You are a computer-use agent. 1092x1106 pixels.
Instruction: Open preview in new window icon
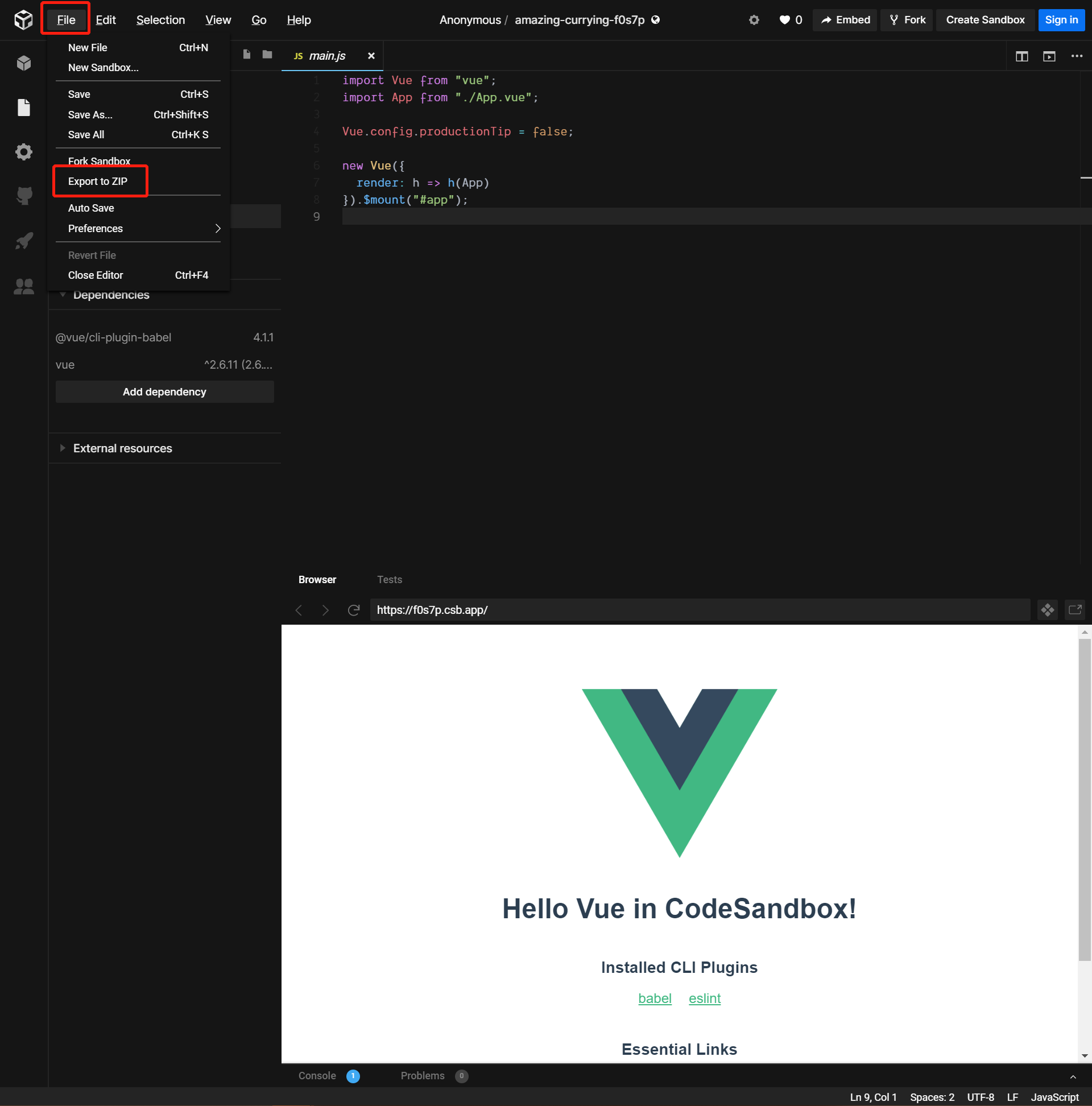(1075, 610)
